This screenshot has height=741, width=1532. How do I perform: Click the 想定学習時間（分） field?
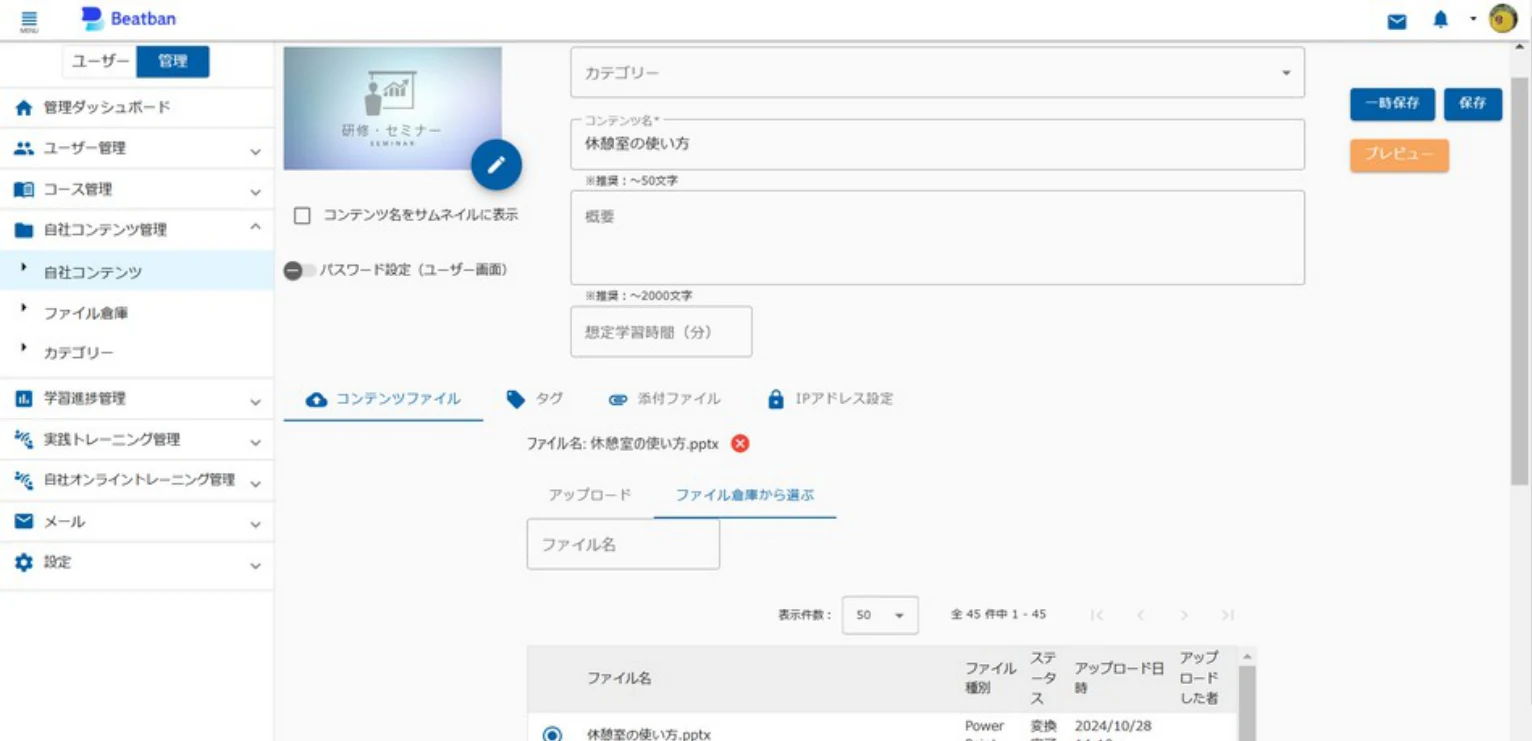661,332
